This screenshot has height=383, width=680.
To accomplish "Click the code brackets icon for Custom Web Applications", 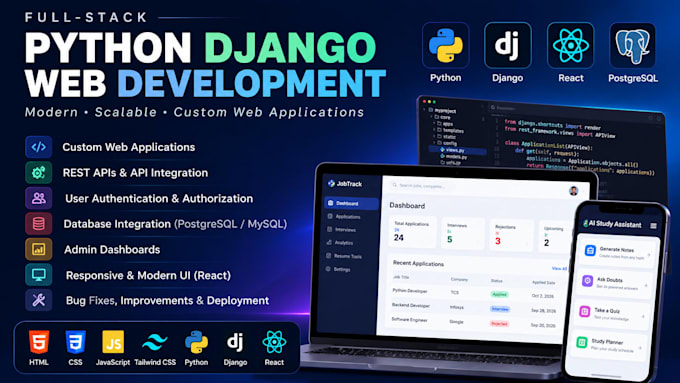I will point(39,147).
